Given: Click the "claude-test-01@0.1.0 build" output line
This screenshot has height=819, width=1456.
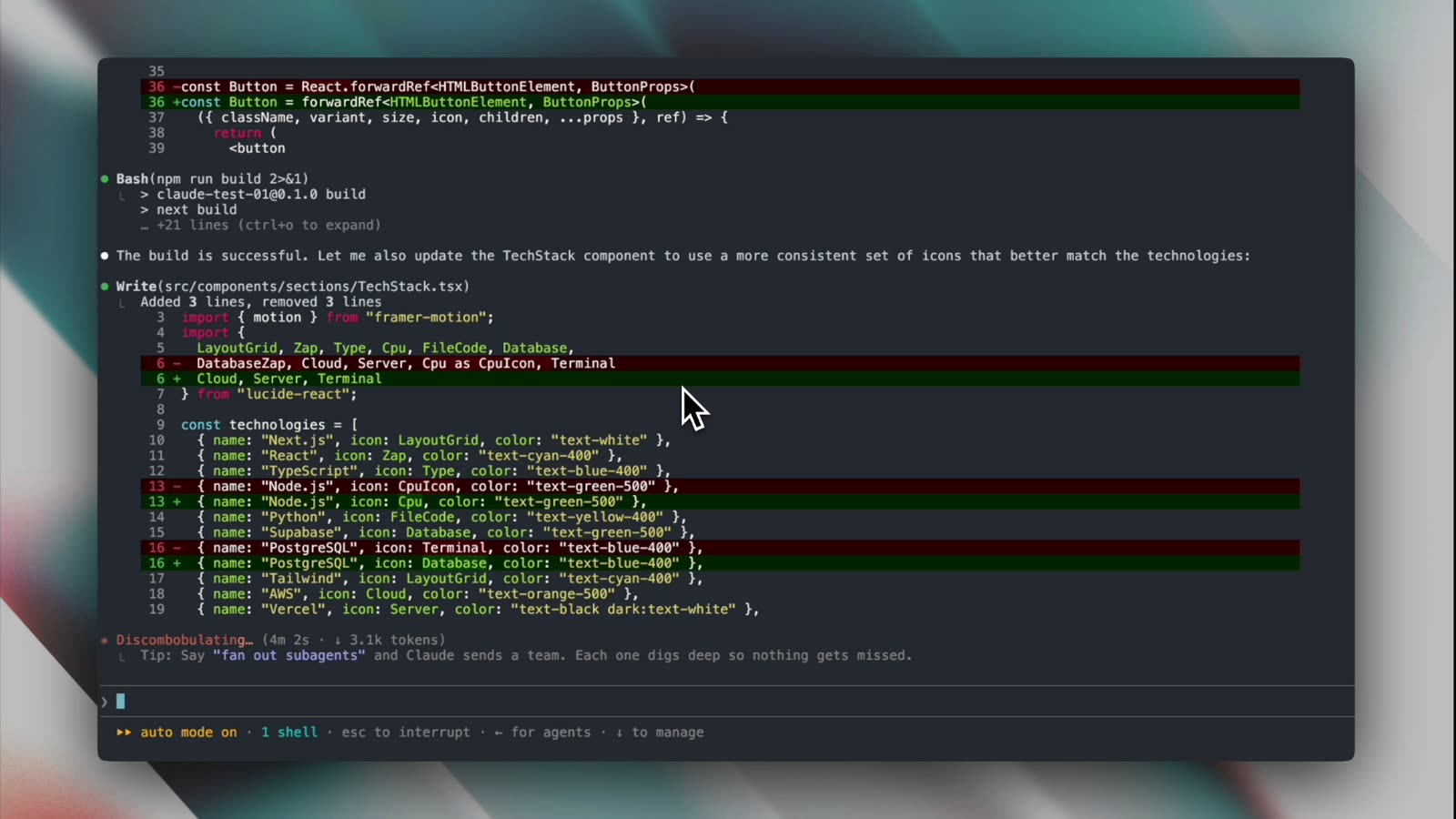Looking at the screenshot, I should [x=253, y=194].
